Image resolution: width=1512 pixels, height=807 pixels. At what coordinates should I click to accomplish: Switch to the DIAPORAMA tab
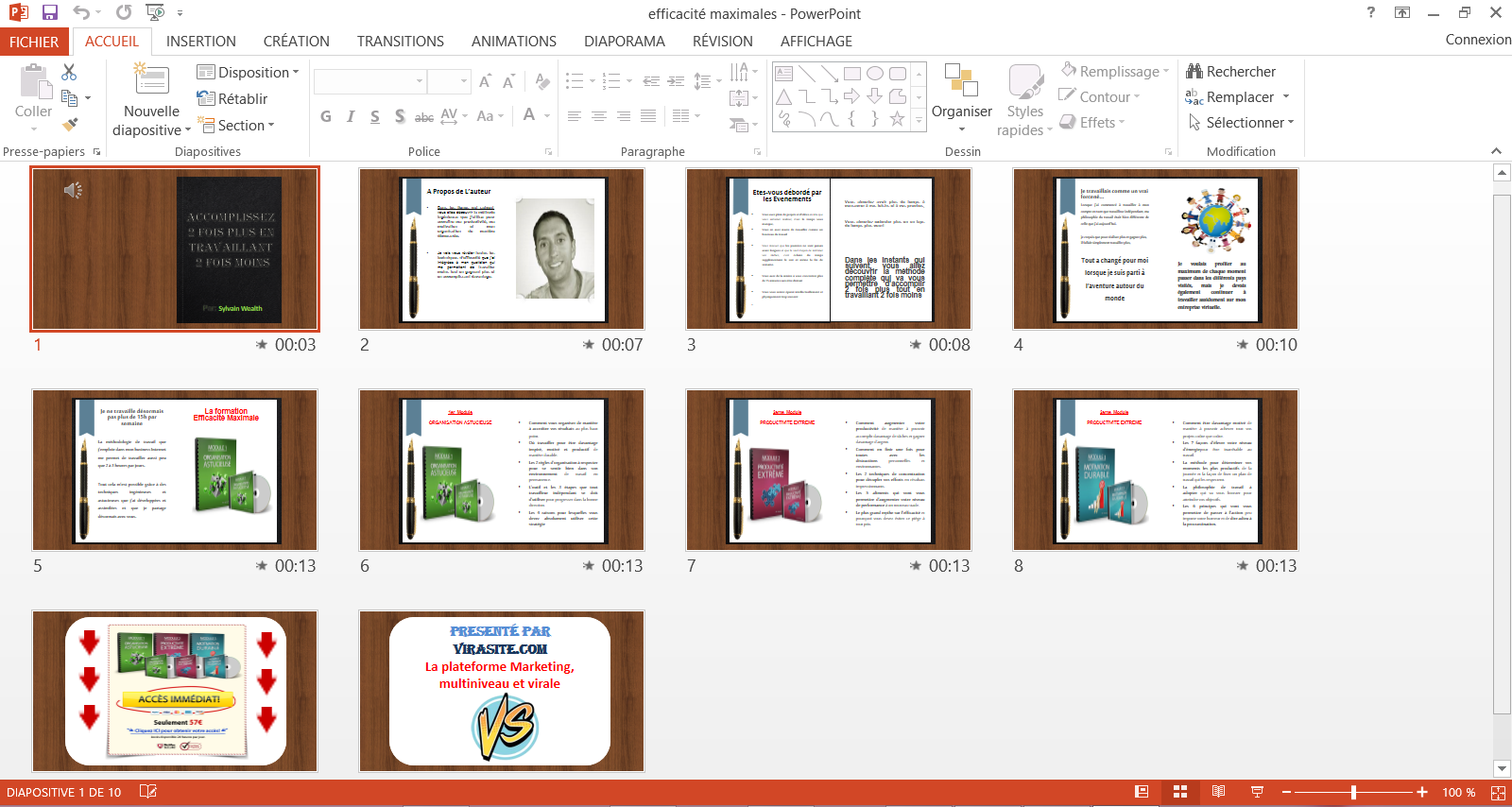624,42
